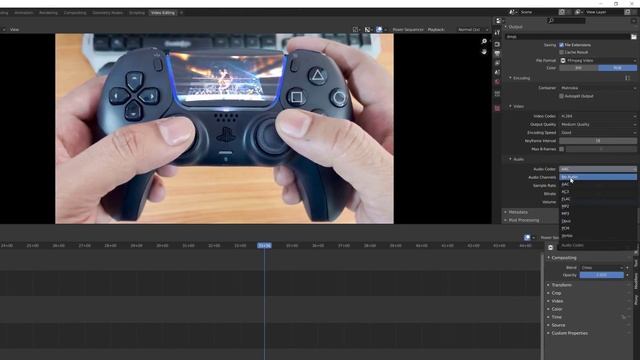
Task: Open the Audio Codec dropdown field
Action: (598, 169)
